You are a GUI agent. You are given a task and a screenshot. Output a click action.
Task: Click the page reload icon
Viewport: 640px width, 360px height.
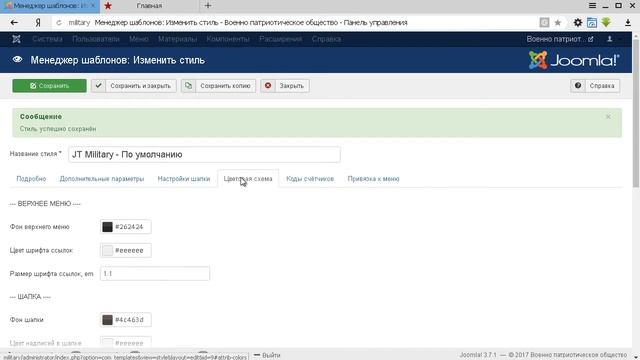click(x=59, y=22)
